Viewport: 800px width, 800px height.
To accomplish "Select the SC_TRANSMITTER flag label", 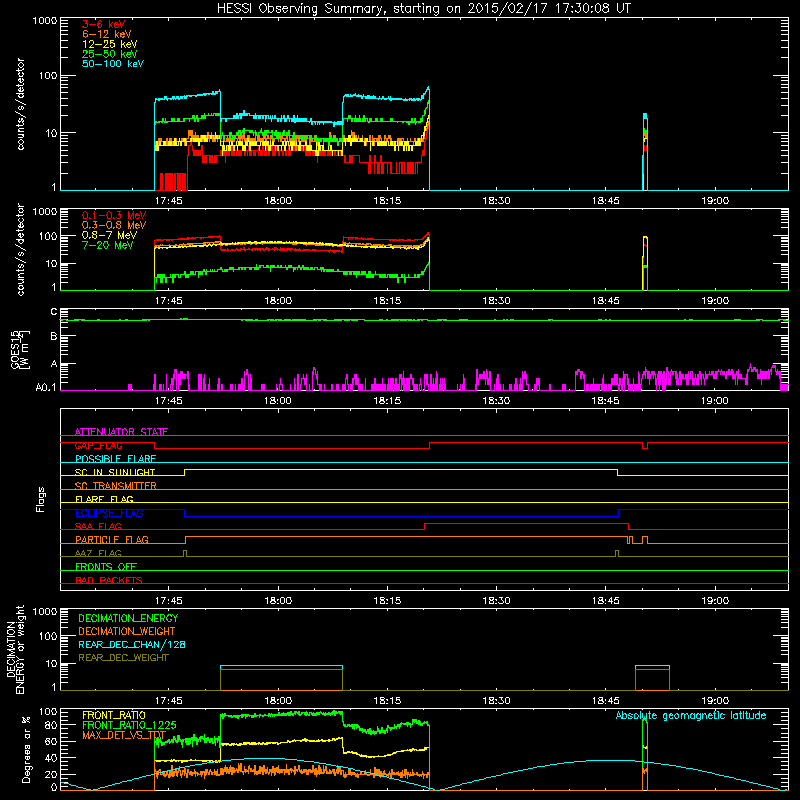I will coord(116,486).
